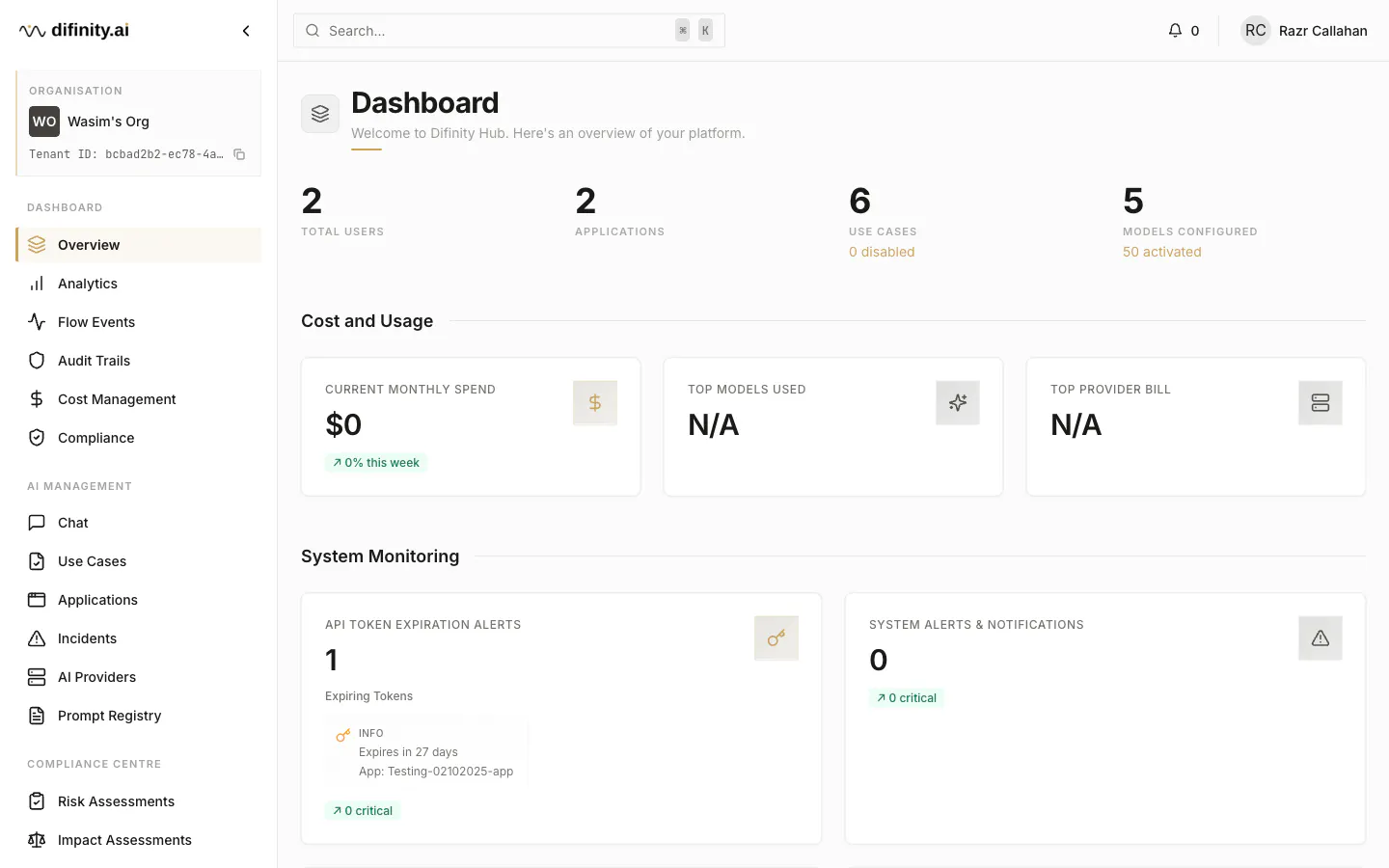
Task: Go to Flow Events
Action: coord(139,322)
